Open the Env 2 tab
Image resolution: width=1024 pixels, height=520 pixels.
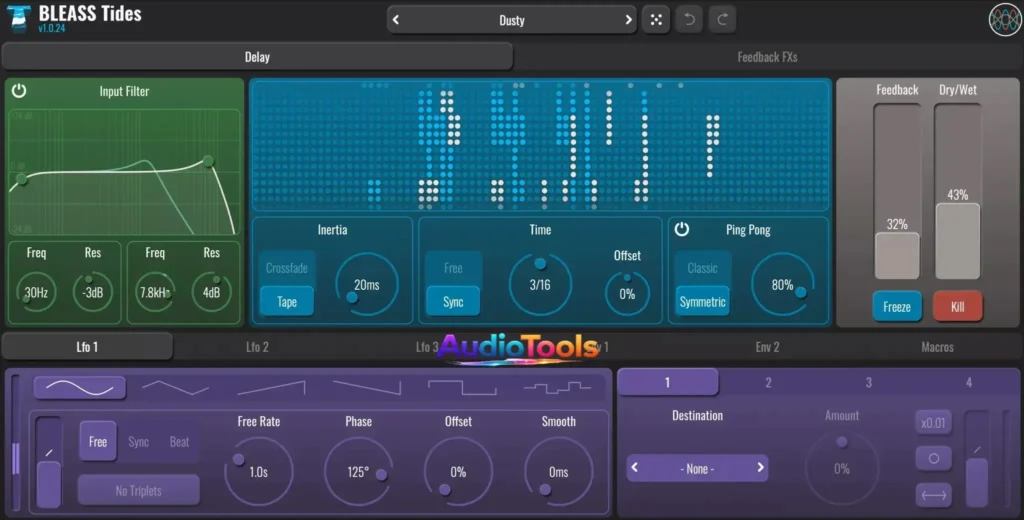click(x=767, y=347)
